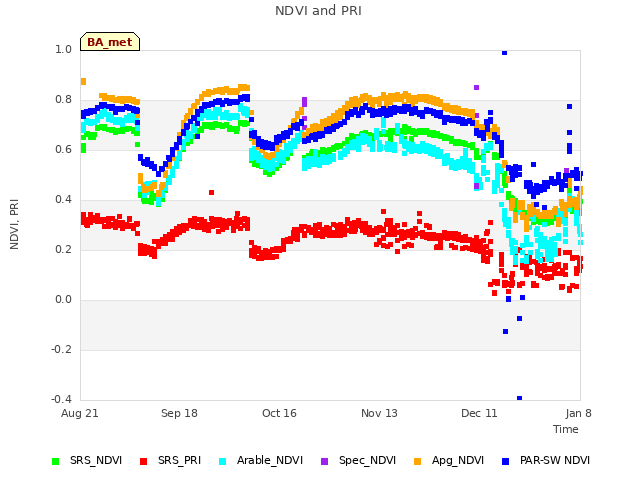Select the Jan 8 x-axis tick label
This screenshot has width=640, height=480.
578,413
